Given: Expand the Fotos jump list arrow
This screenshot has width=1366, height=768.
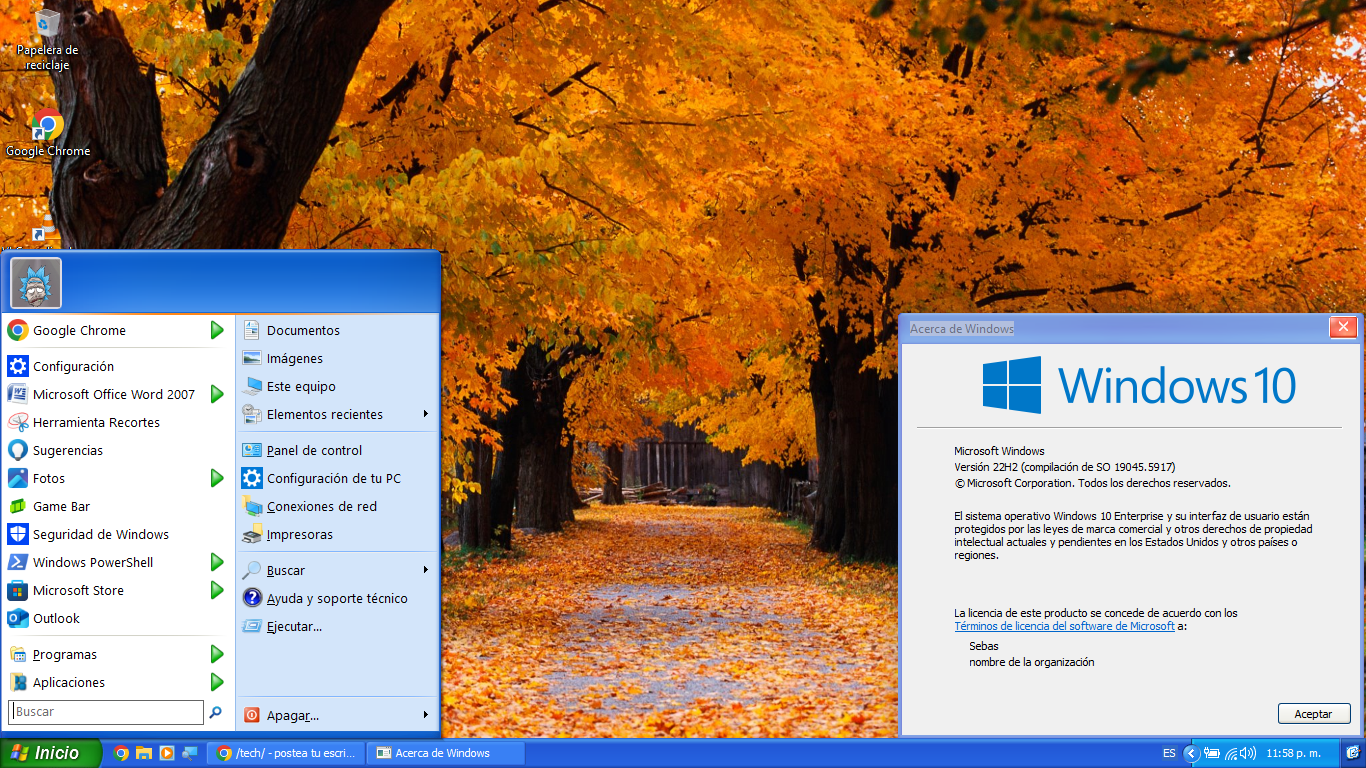Looking at the screenshot, I should 217,478.
